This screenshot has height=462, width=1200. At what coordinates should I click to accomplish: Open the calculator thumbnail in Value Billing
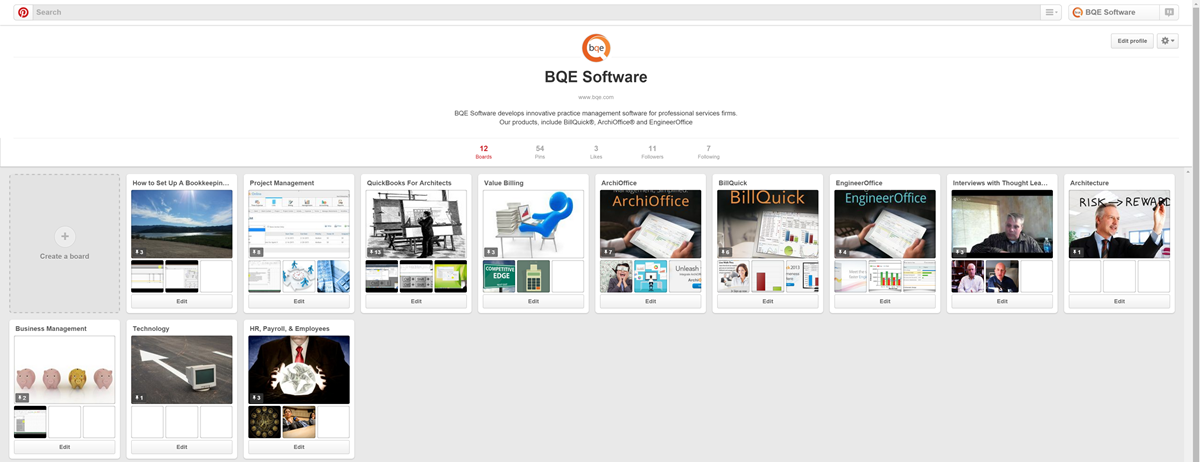(x=533, y=276)
